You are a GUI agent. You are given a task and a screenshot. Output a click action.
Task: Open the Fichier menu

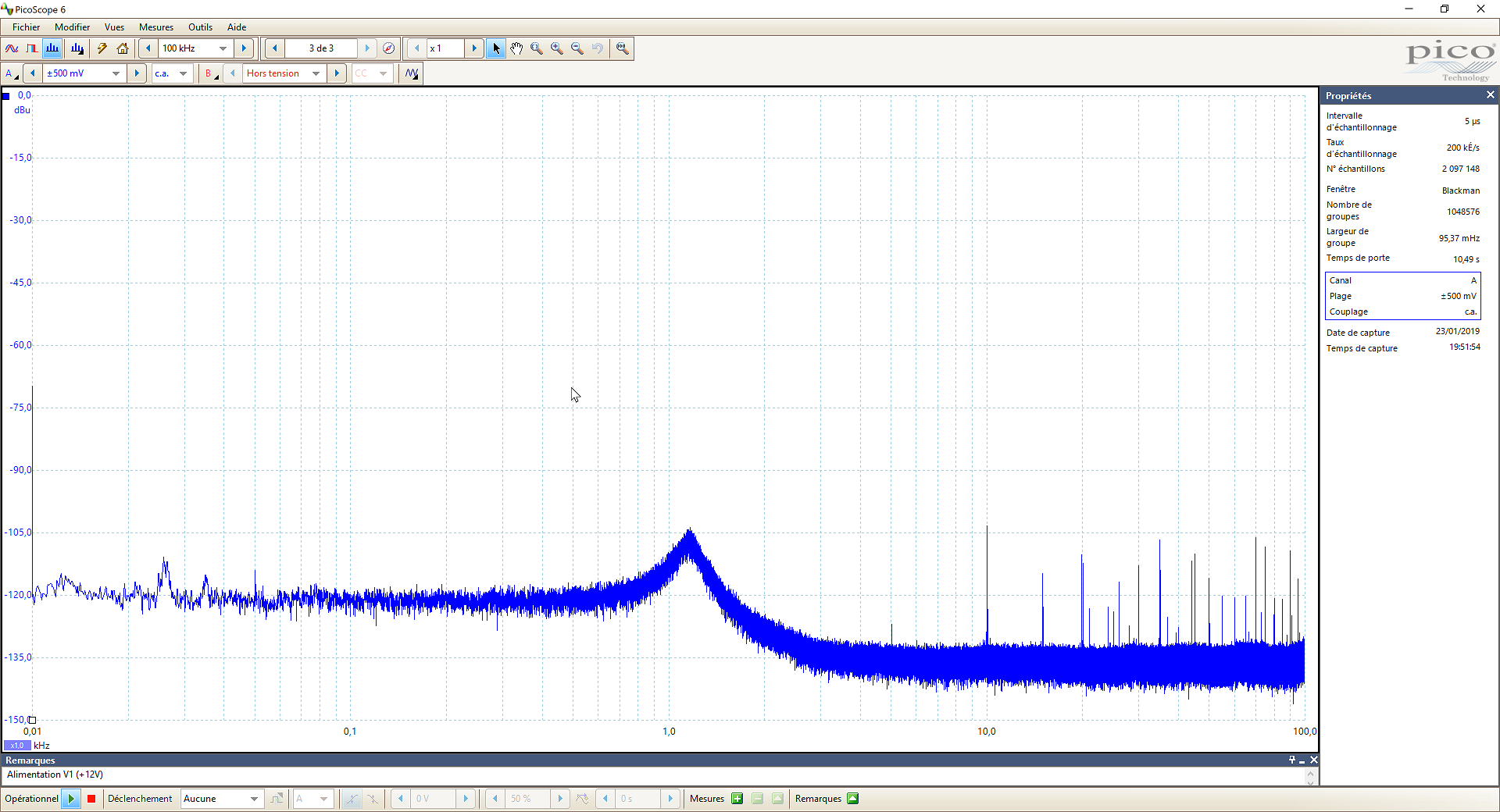27,27
